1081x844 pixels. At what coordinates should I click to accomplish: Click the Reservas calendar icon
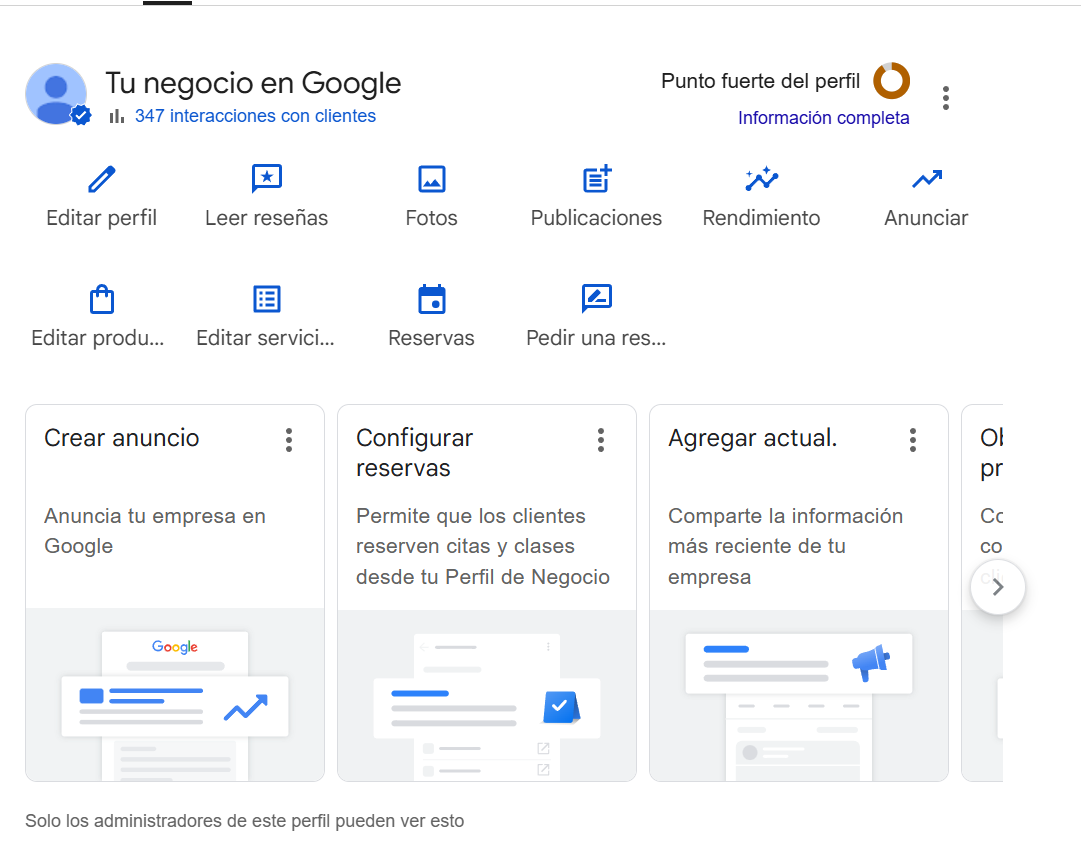click(431, 300)
